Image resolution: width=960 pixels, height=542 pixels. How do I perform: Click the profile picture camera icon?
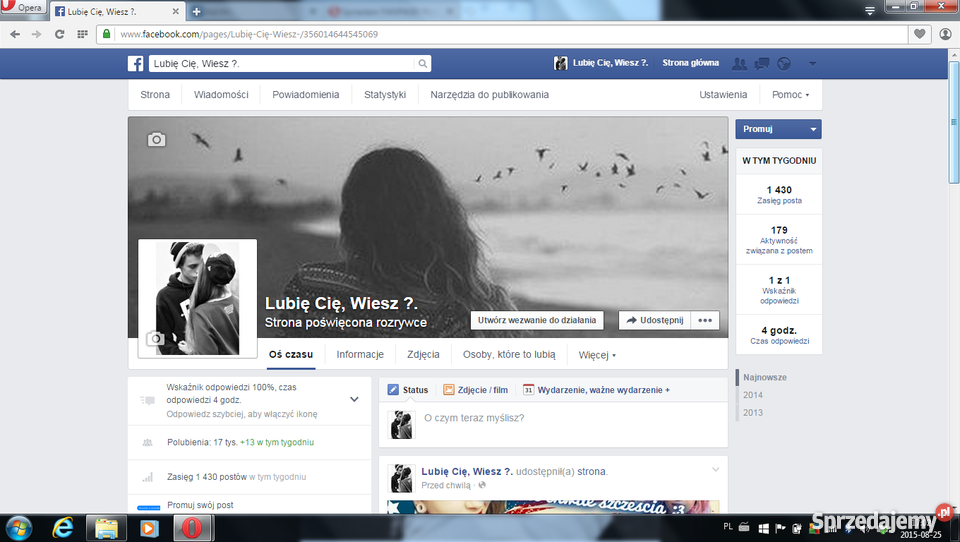click(155, 339)
